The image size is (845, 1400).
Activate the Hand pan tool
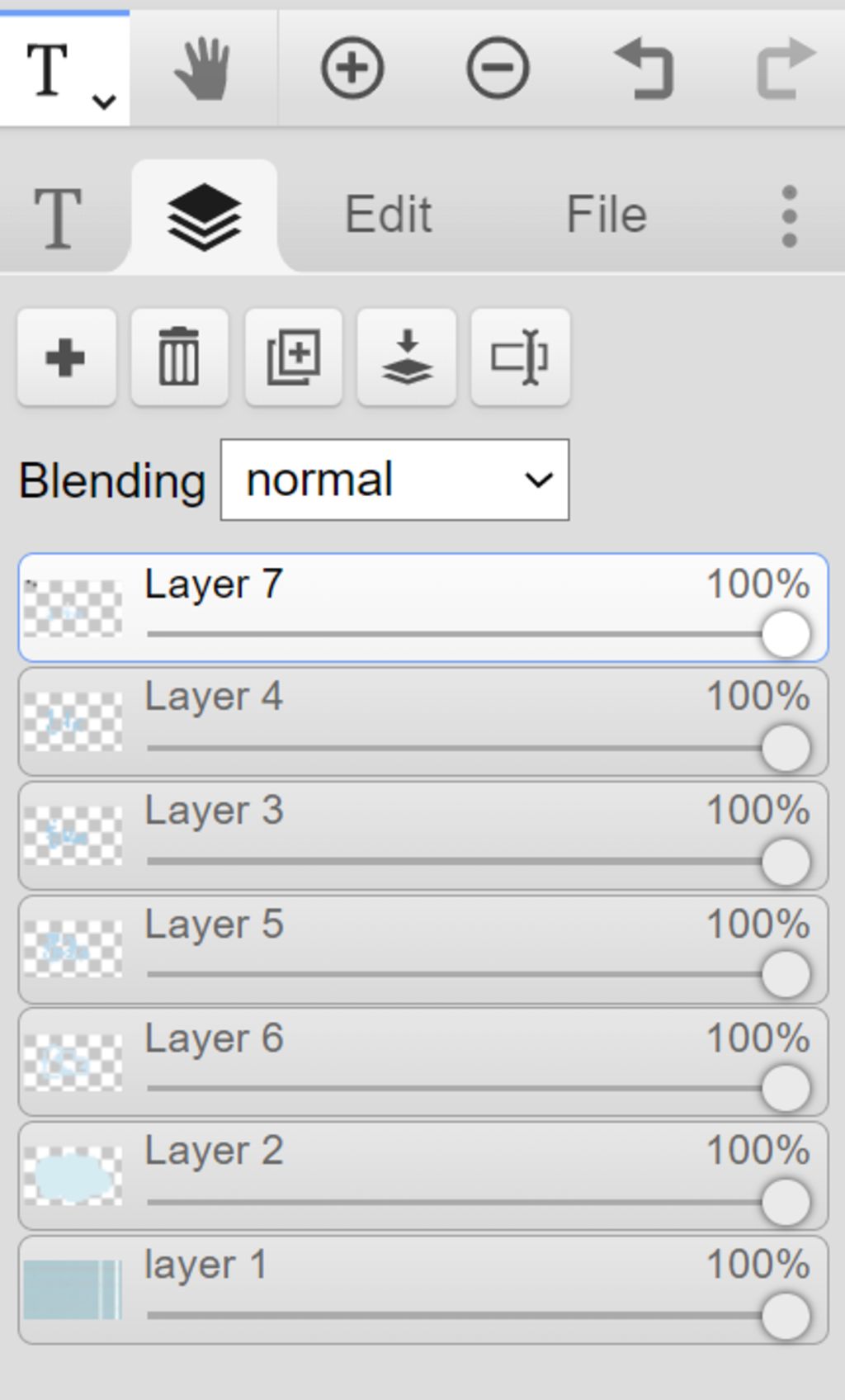203,69
